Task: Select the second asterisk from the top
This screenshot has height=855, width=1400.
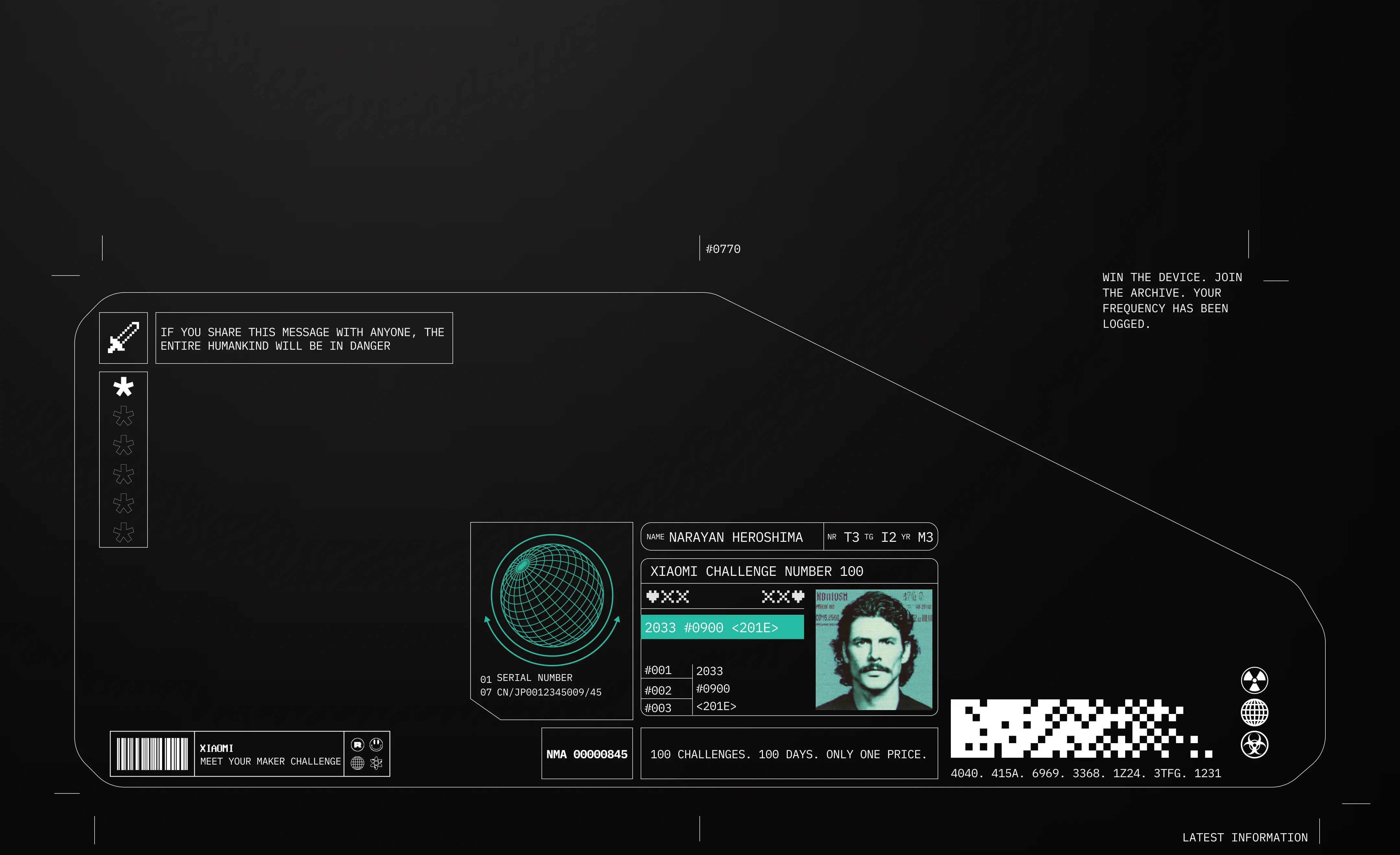Action: pyautogui.click(x=123, y=416)
